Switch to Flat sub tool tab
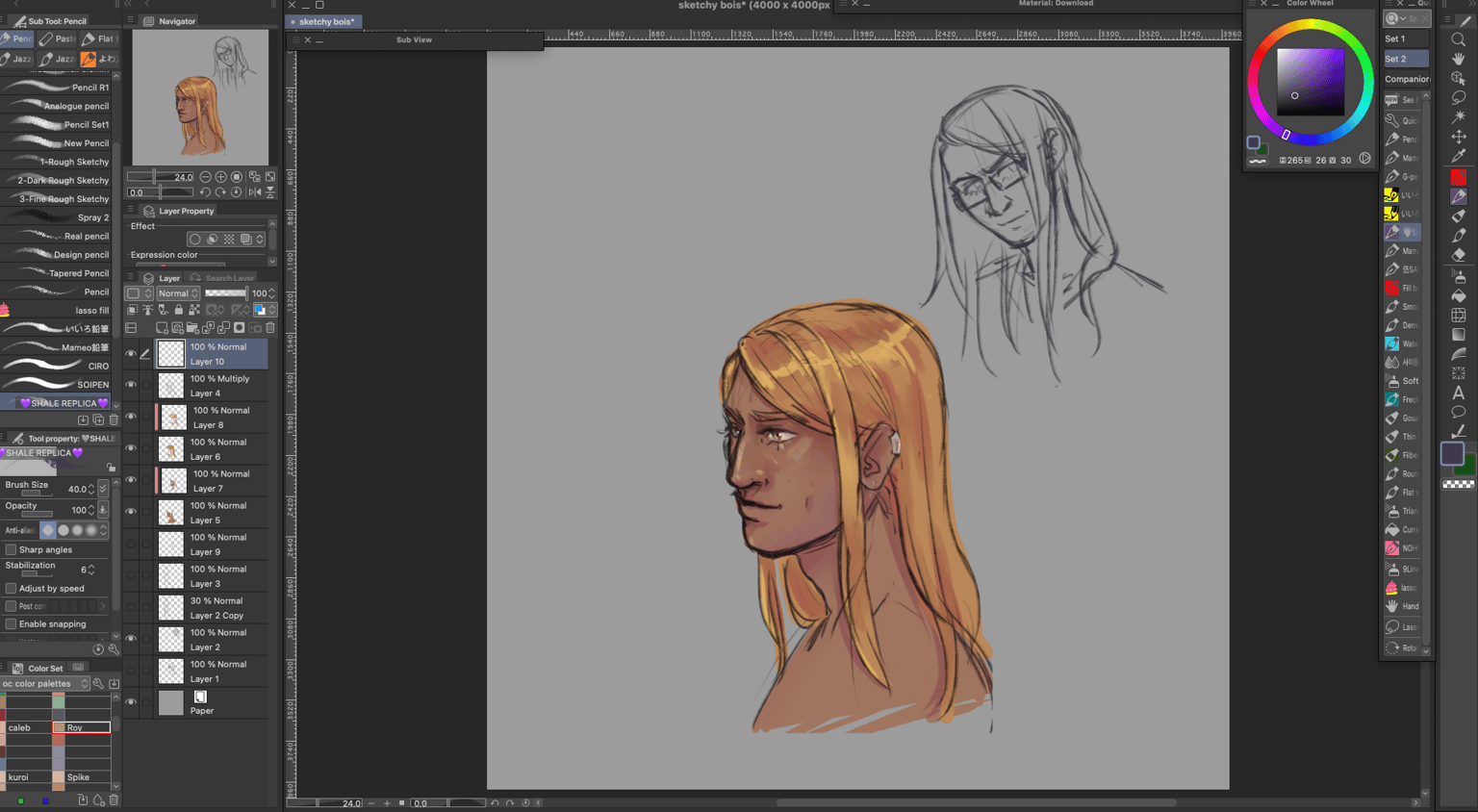 98,38
